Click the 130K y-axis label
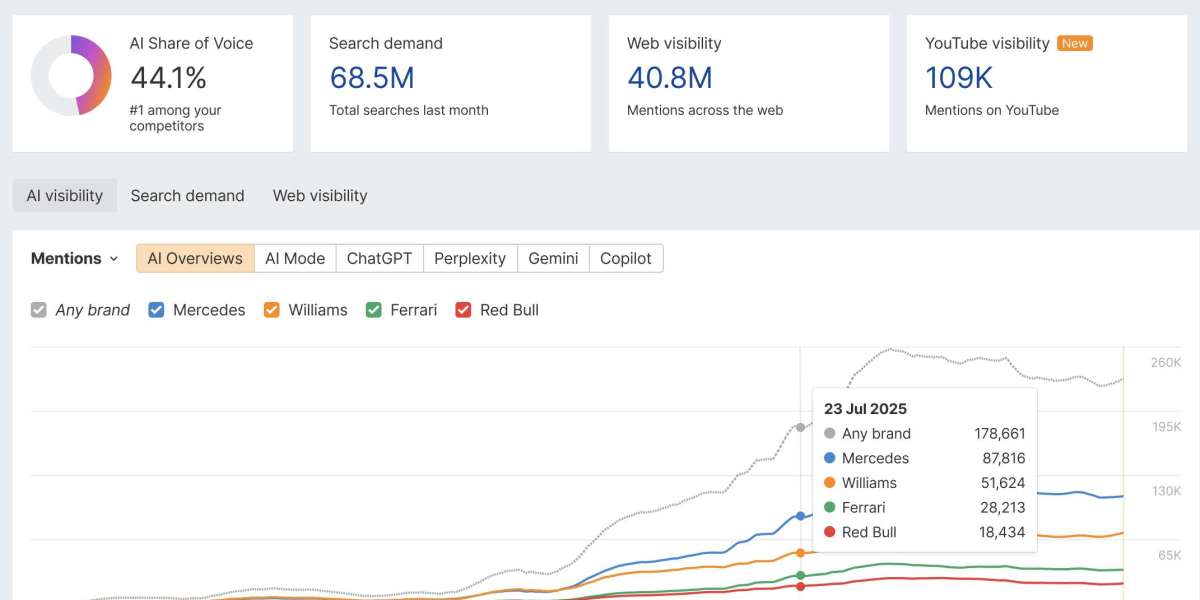 coord(1166,491)
